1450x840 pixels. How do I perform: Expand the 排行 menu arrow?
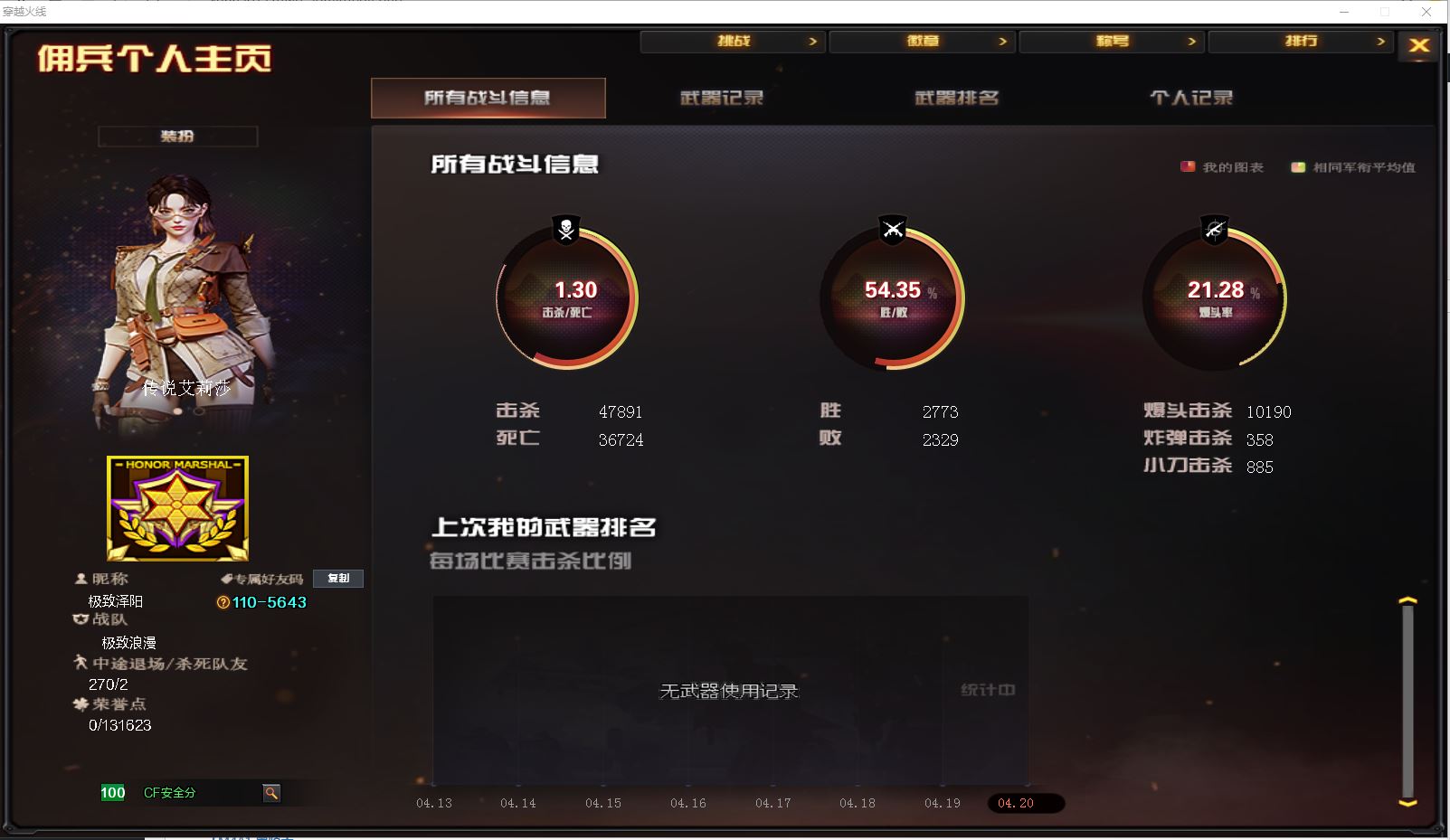pos(1380,42)
